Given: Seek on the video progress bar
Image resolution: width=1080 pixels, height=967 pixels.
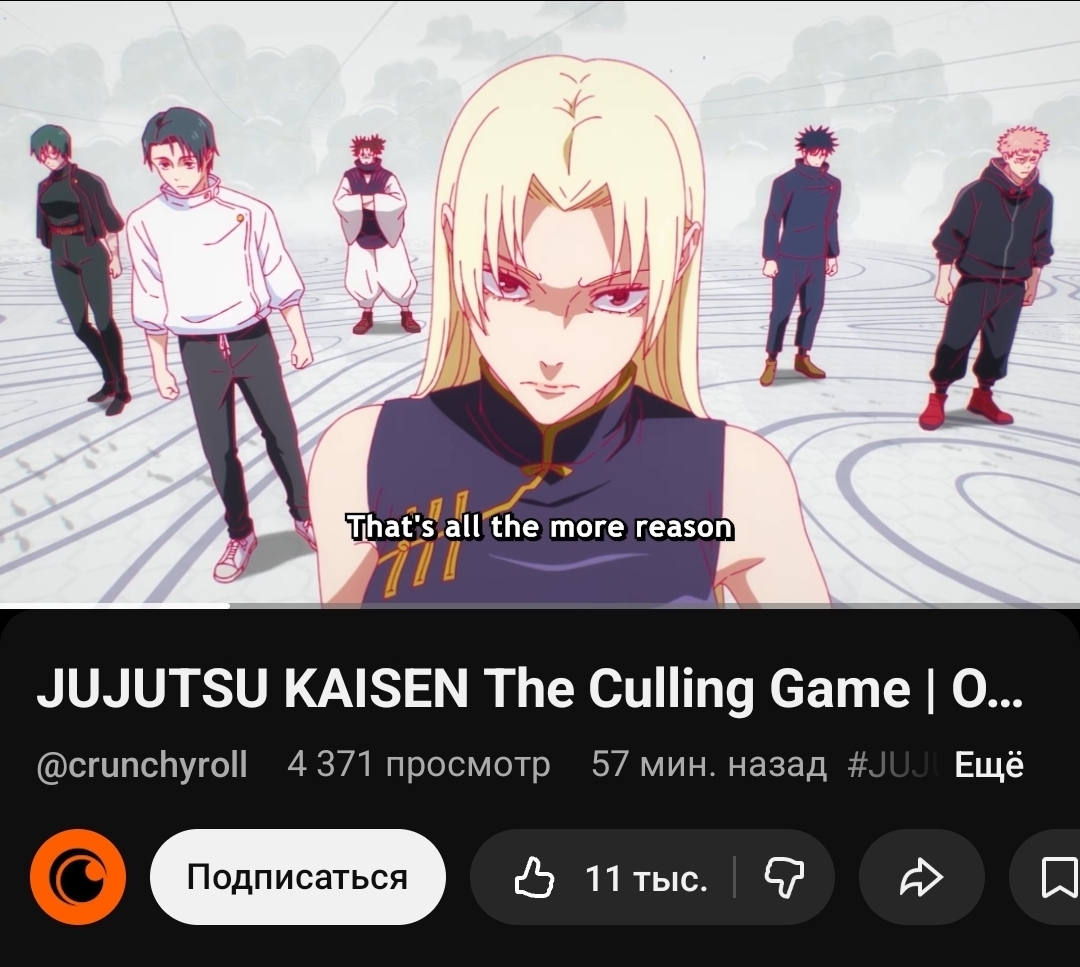Looking at the screenshot, I should click(x=540, y=606).
